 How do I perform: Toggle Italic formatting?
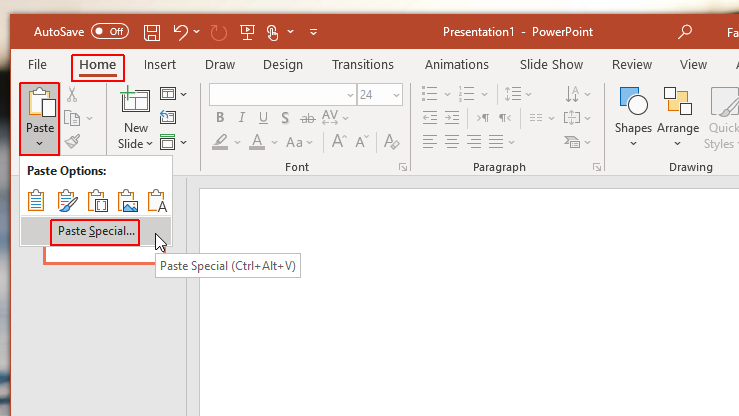pos(242,118)
